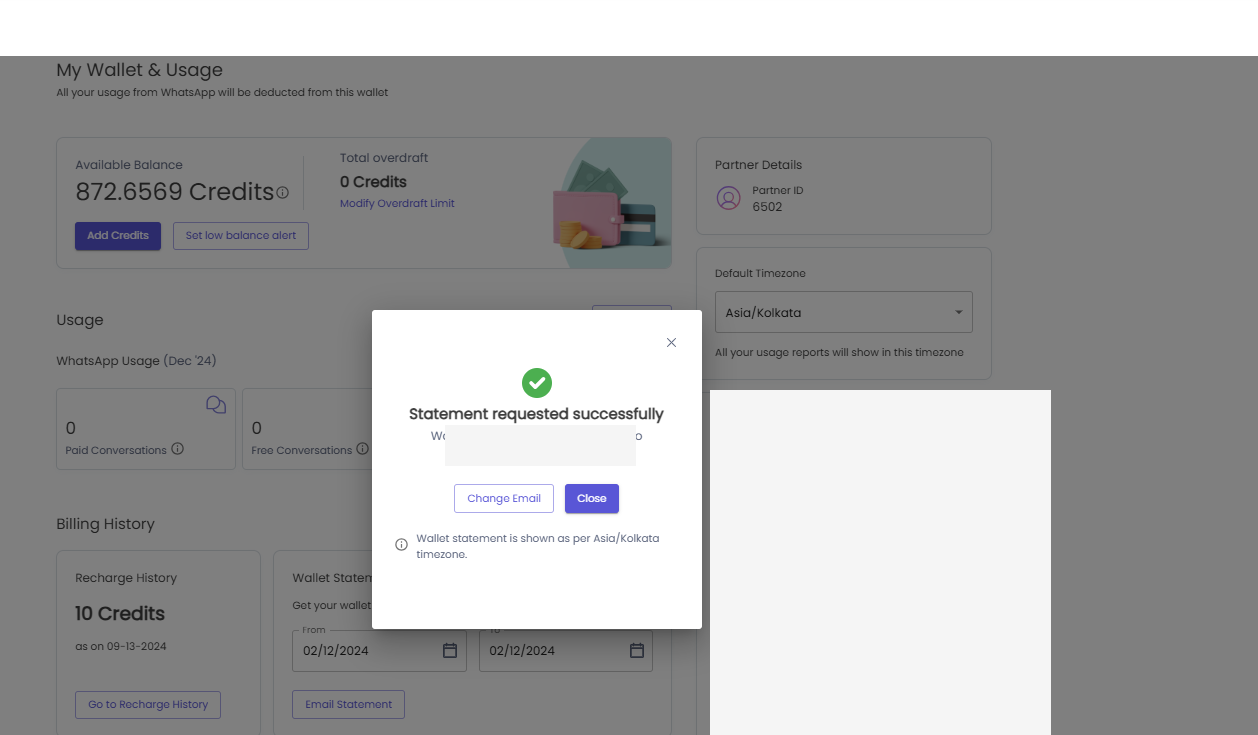Click the 10 Credits recharge amount
Viewport: 1258px width, 735px height.
pos(120,614)
